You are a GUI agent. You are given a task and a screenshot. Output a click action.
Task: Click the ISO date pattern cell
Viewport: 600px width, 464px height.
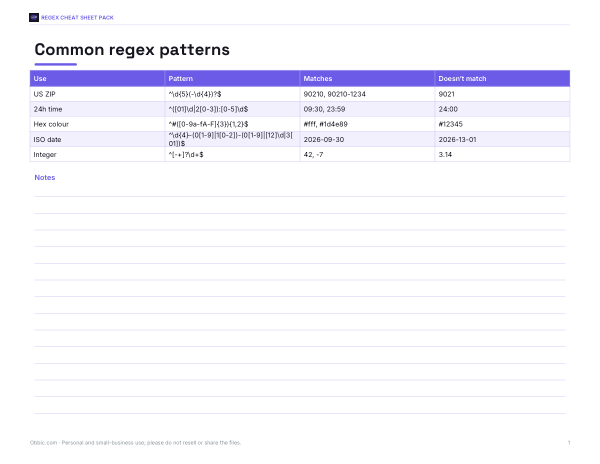pos(232,139)
